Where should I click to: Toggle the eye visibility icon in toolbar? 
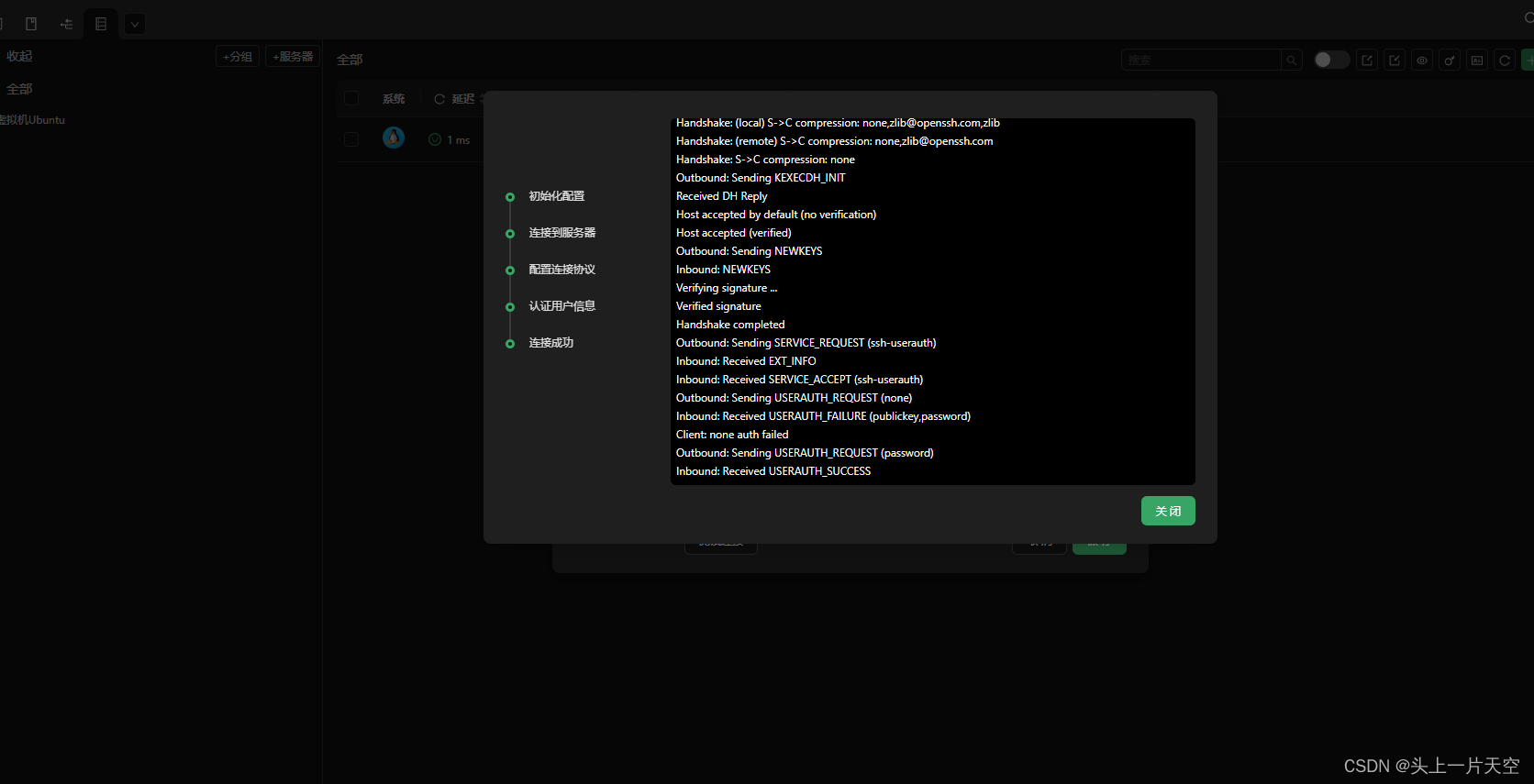(x=1422, y=61)
